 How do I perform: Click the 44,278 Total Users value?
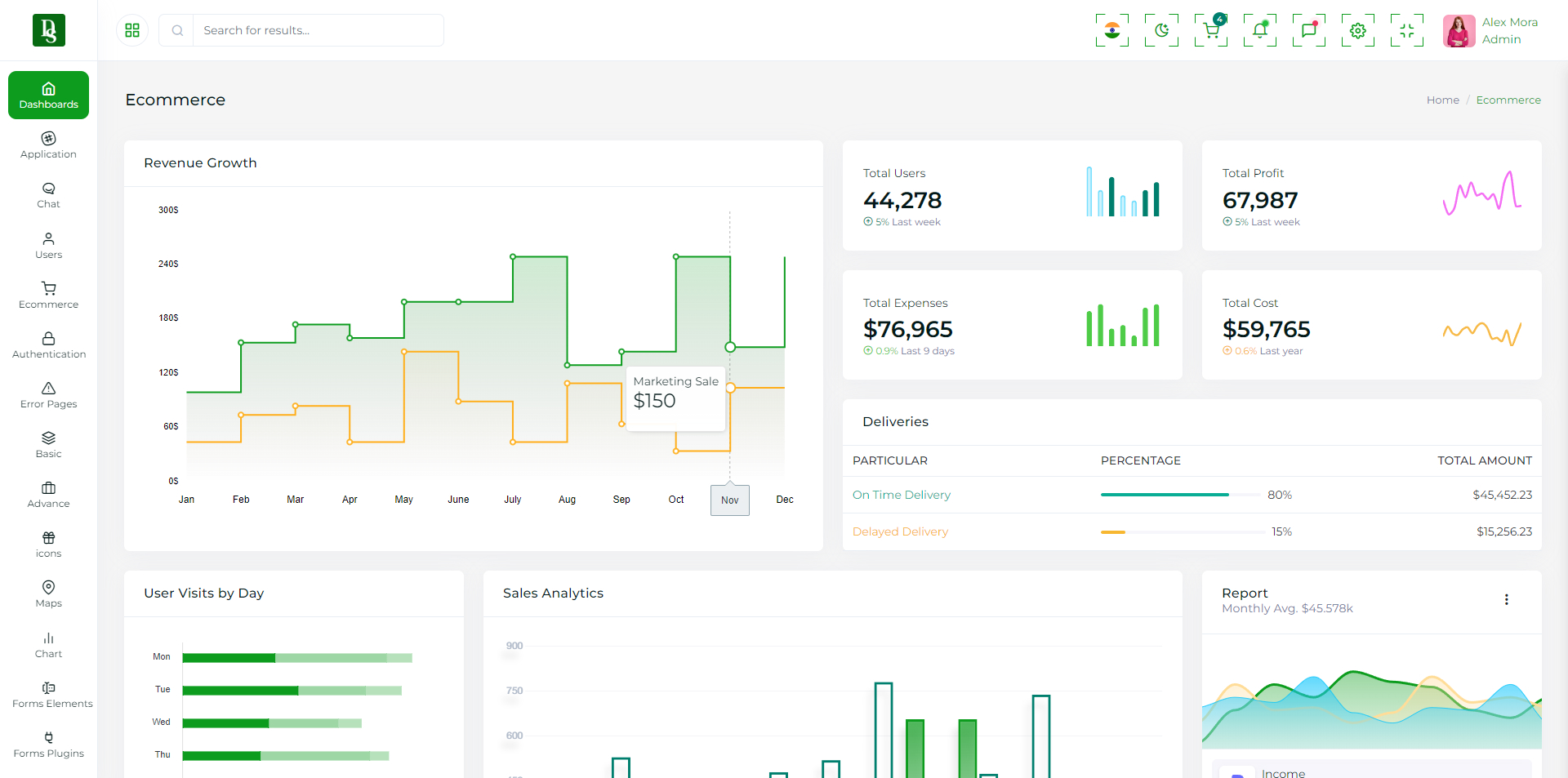tap(902, 200)
